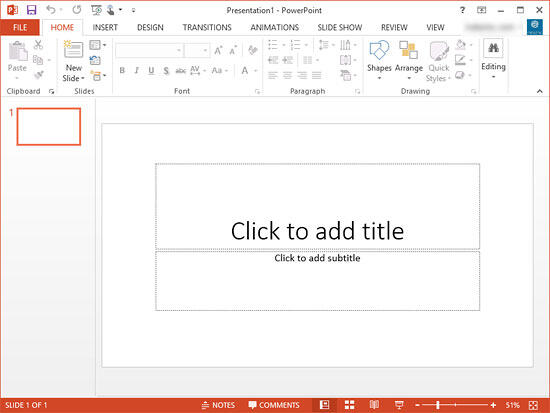Open Line Spacing options

(326, 45)
